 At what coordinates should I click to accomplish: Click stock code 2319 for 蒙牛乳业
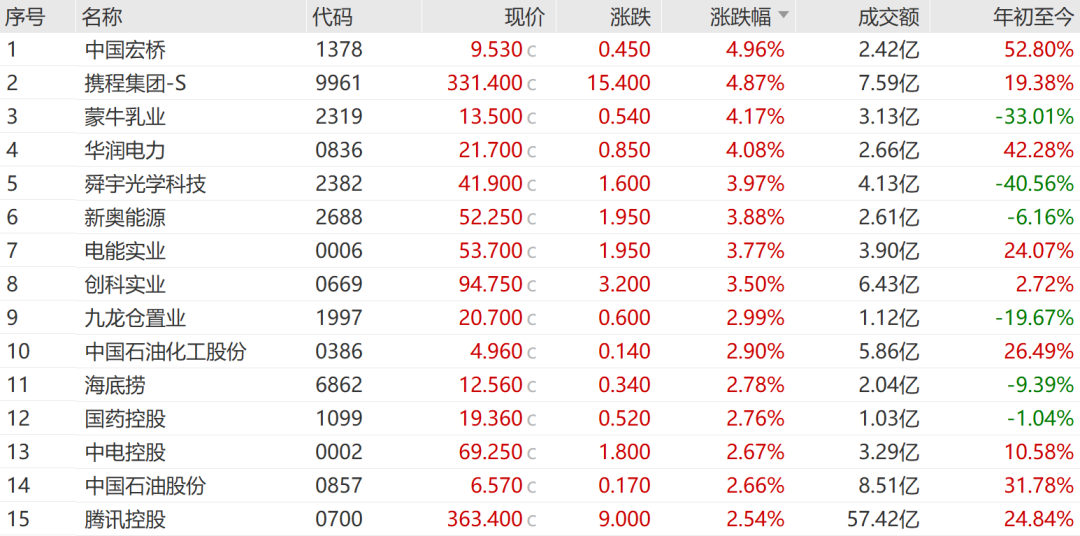click(338, 117)
